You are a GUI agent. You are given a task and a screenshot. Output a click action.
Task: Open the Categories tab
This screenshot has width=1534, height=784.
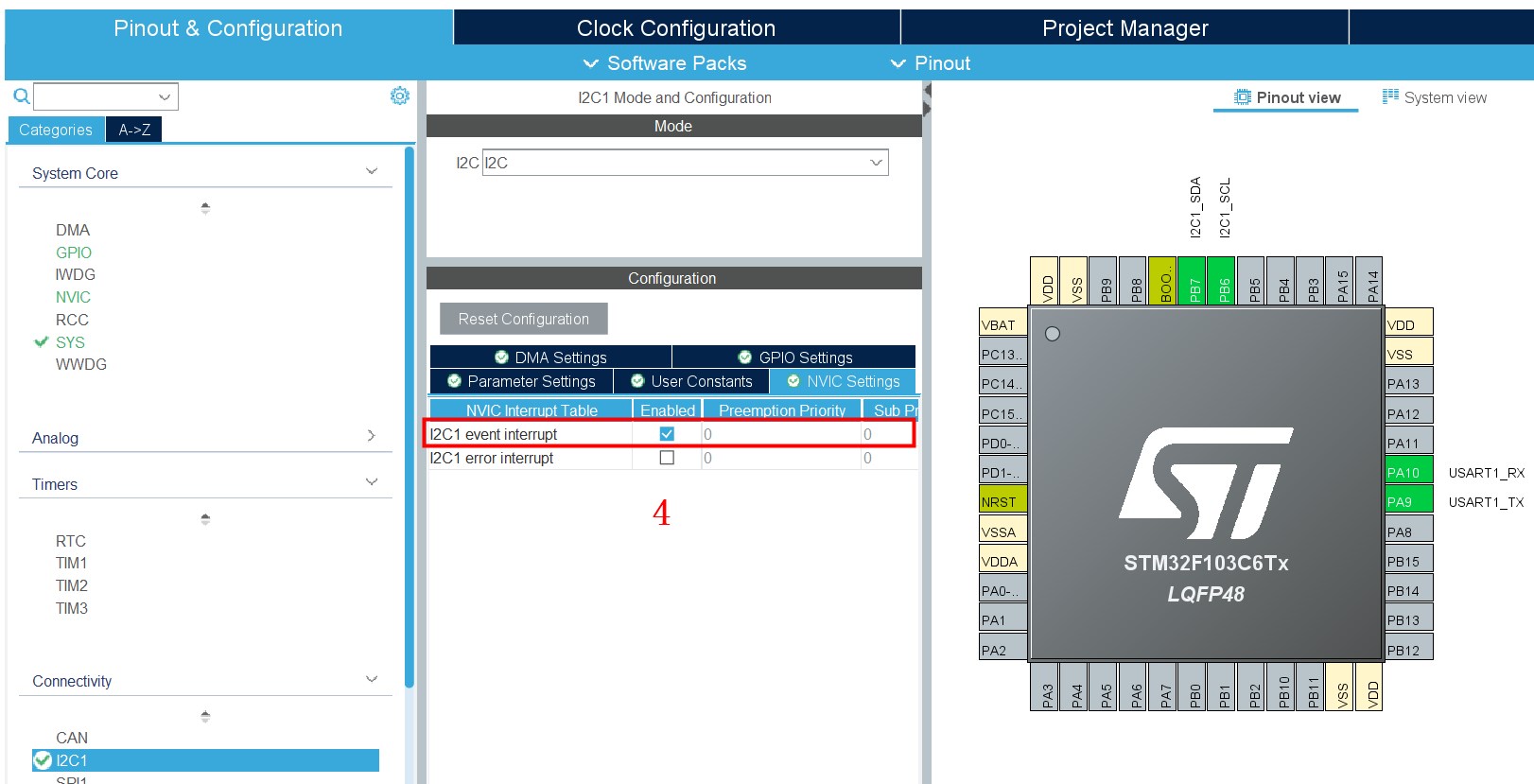pyautogui.click(x=56, y=130)
